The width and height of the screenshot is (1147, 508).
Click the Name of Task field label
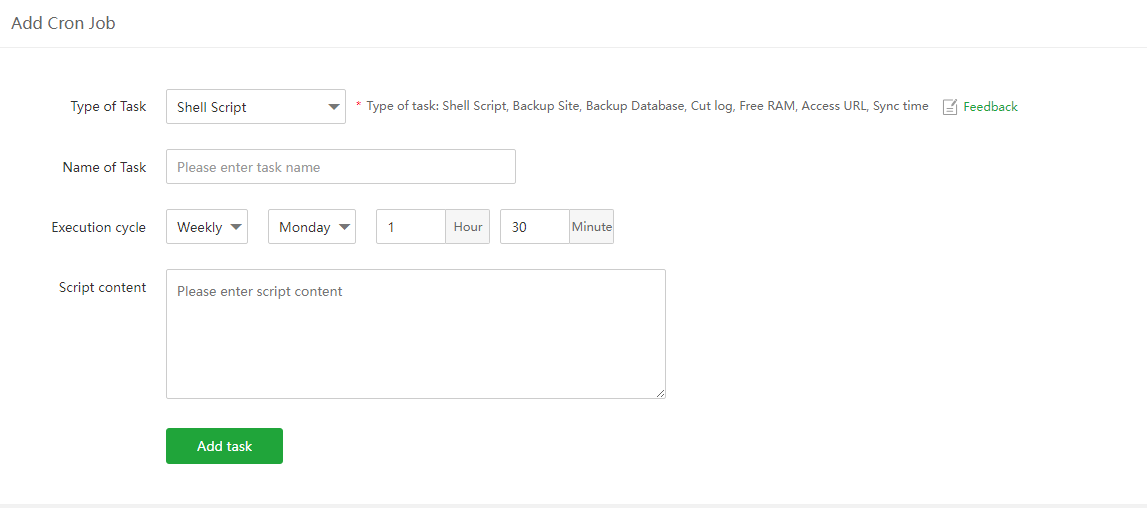coord(104,167)
